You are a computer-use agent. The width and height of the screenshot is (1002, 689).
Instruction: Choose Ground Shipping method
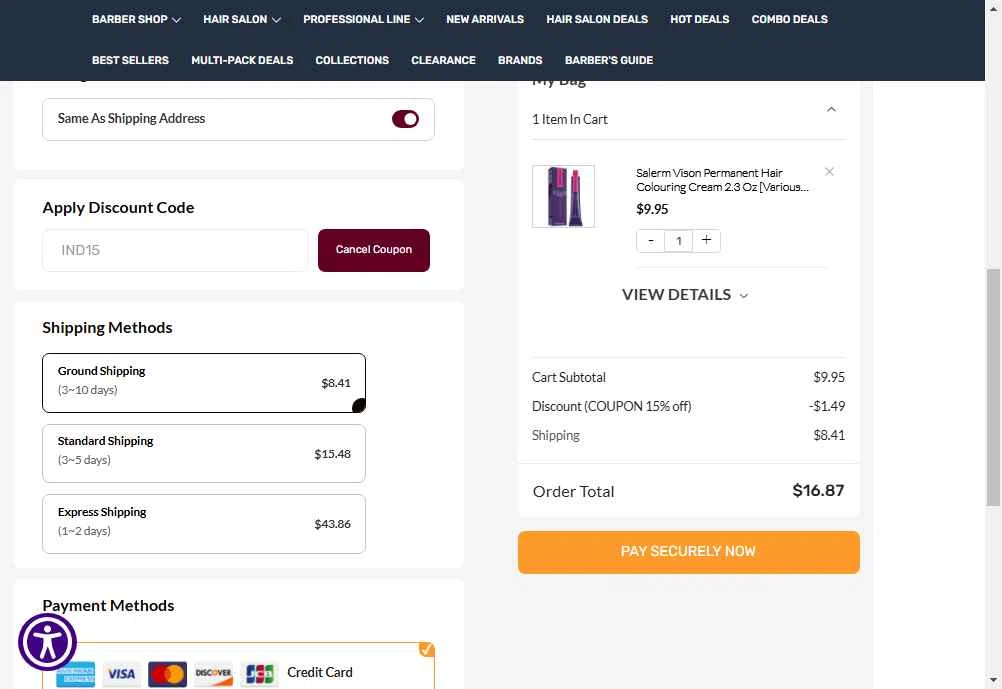tap(204, 383)
